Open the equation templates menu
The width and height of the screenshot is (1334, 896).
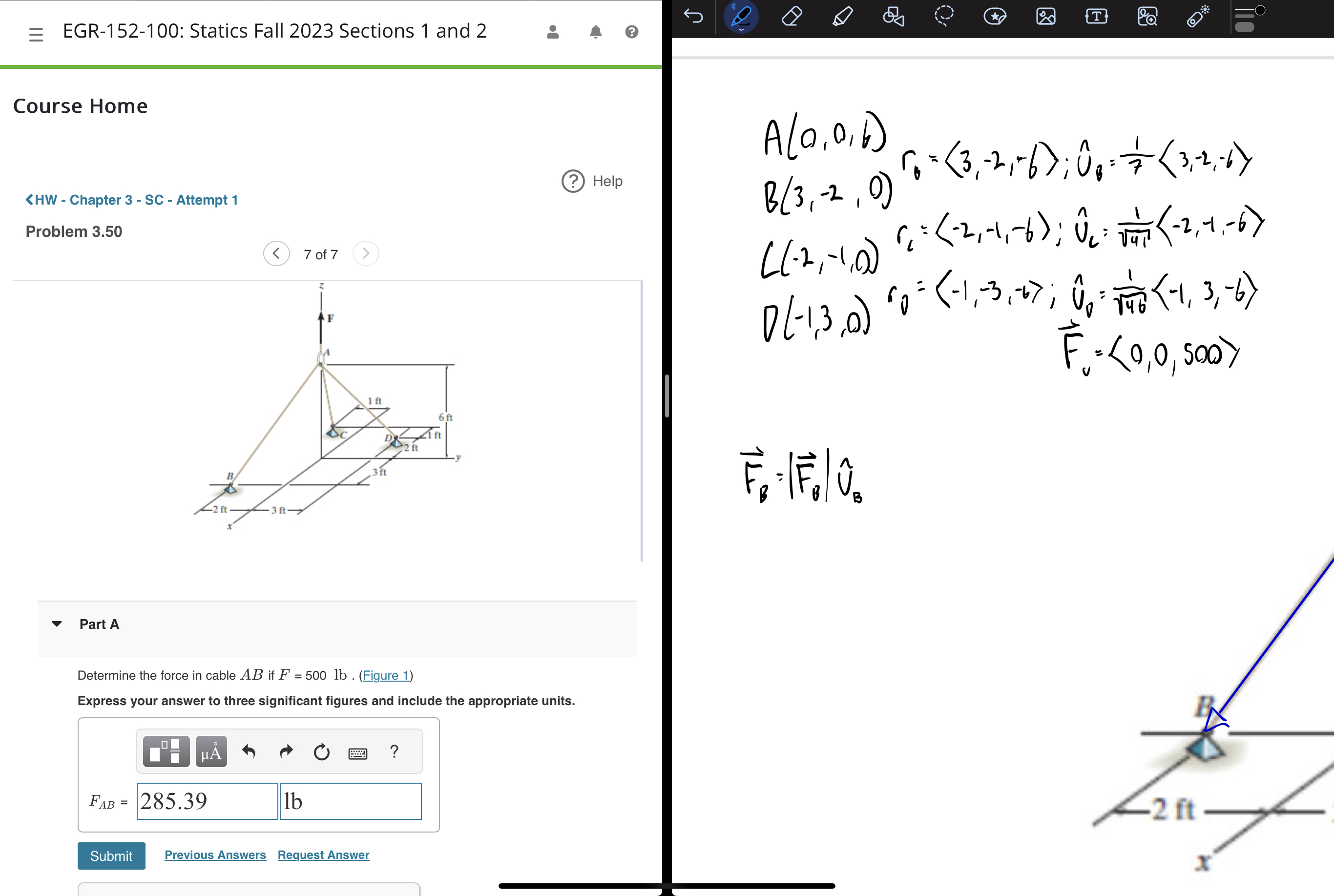tap(165, 751)
